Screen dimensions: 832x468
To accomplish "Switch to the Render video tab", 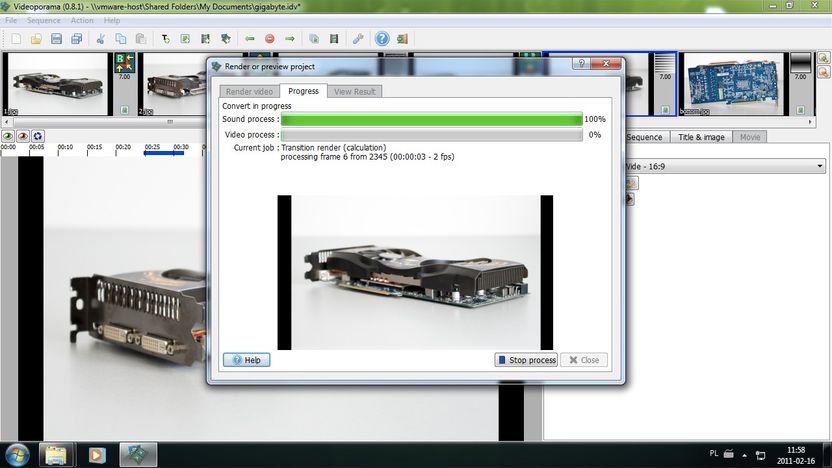I will coord(249,92).
